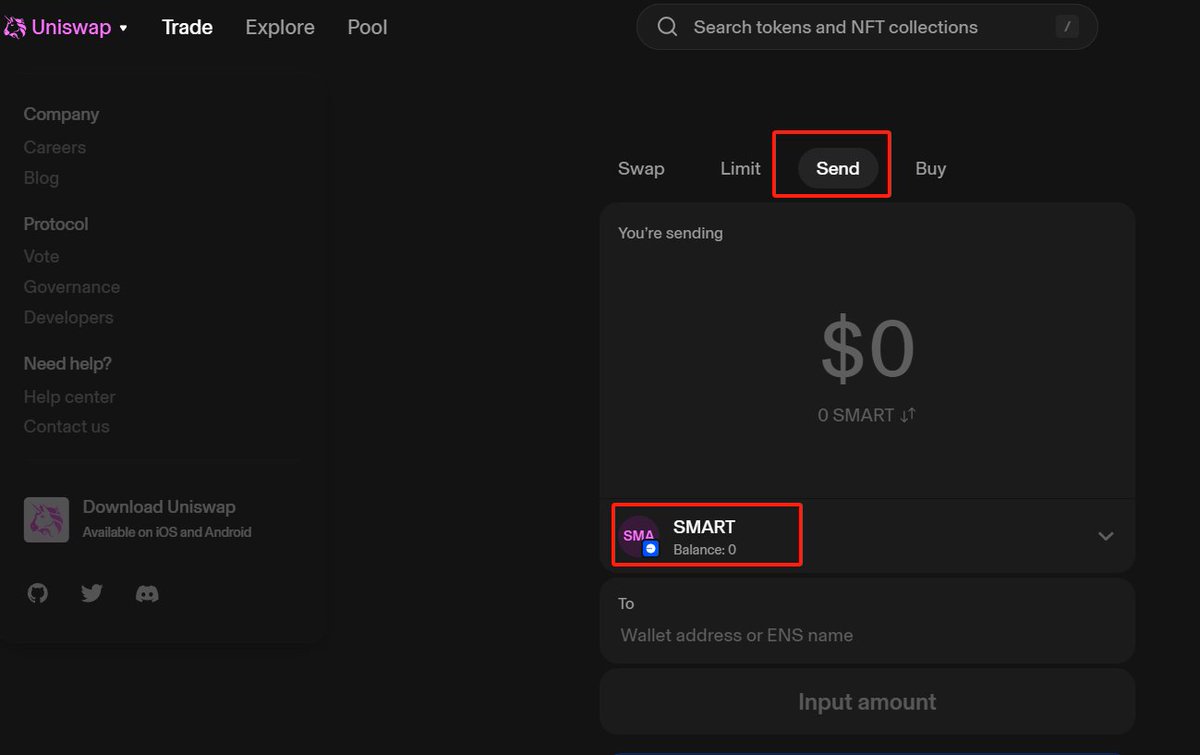Click the Download Uniswap text link
The width and height of the screenshot is (1200, 755).
[x=159, y=507]
